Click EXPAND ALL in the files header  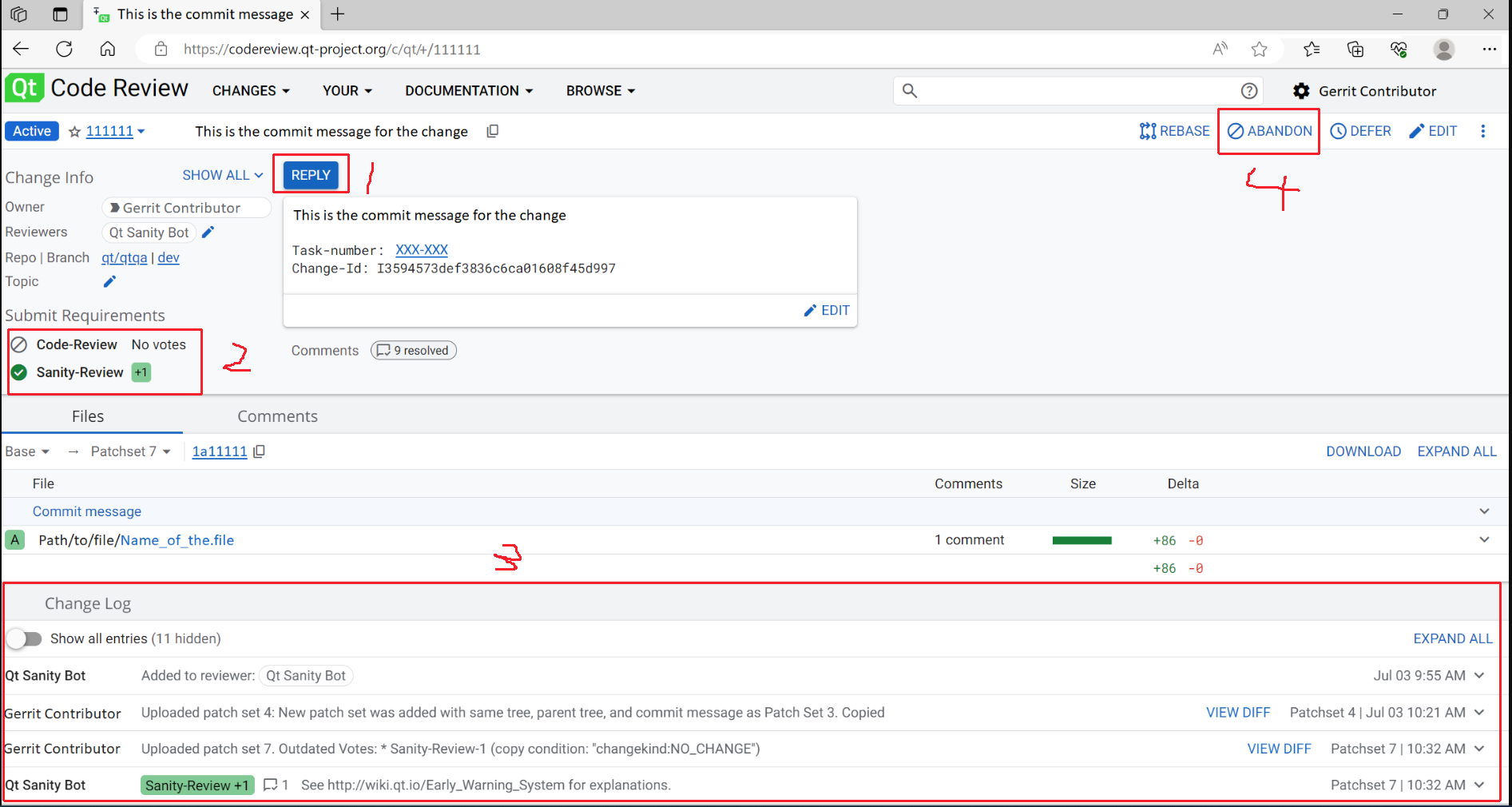[x=1457, y=451]
